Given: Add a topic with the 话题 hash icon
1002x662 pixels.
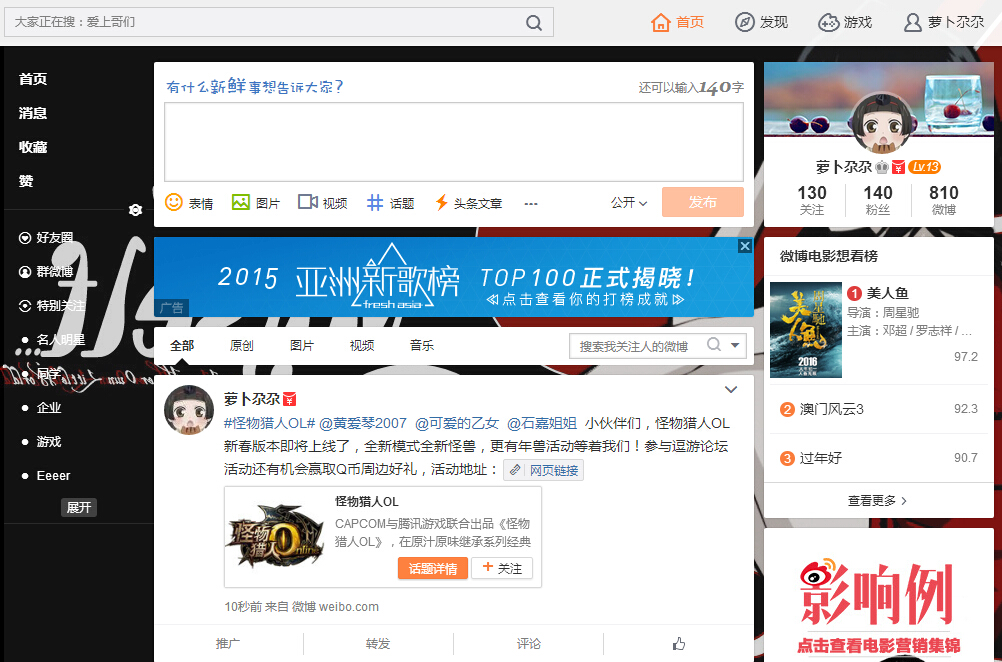Looking at the screenshot, I should click(x=374, y=203).
